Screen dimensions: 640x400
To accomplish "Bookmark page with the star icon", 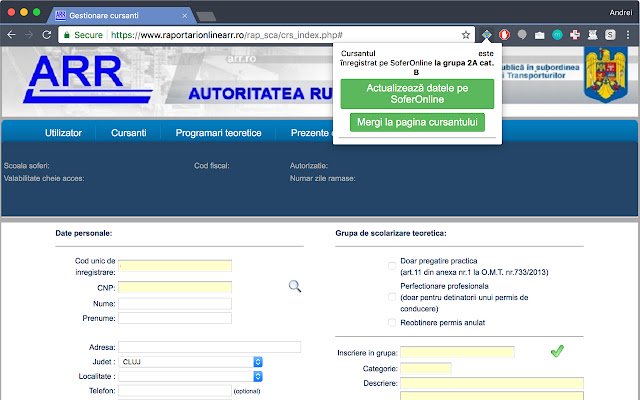I will pos(466,35).
